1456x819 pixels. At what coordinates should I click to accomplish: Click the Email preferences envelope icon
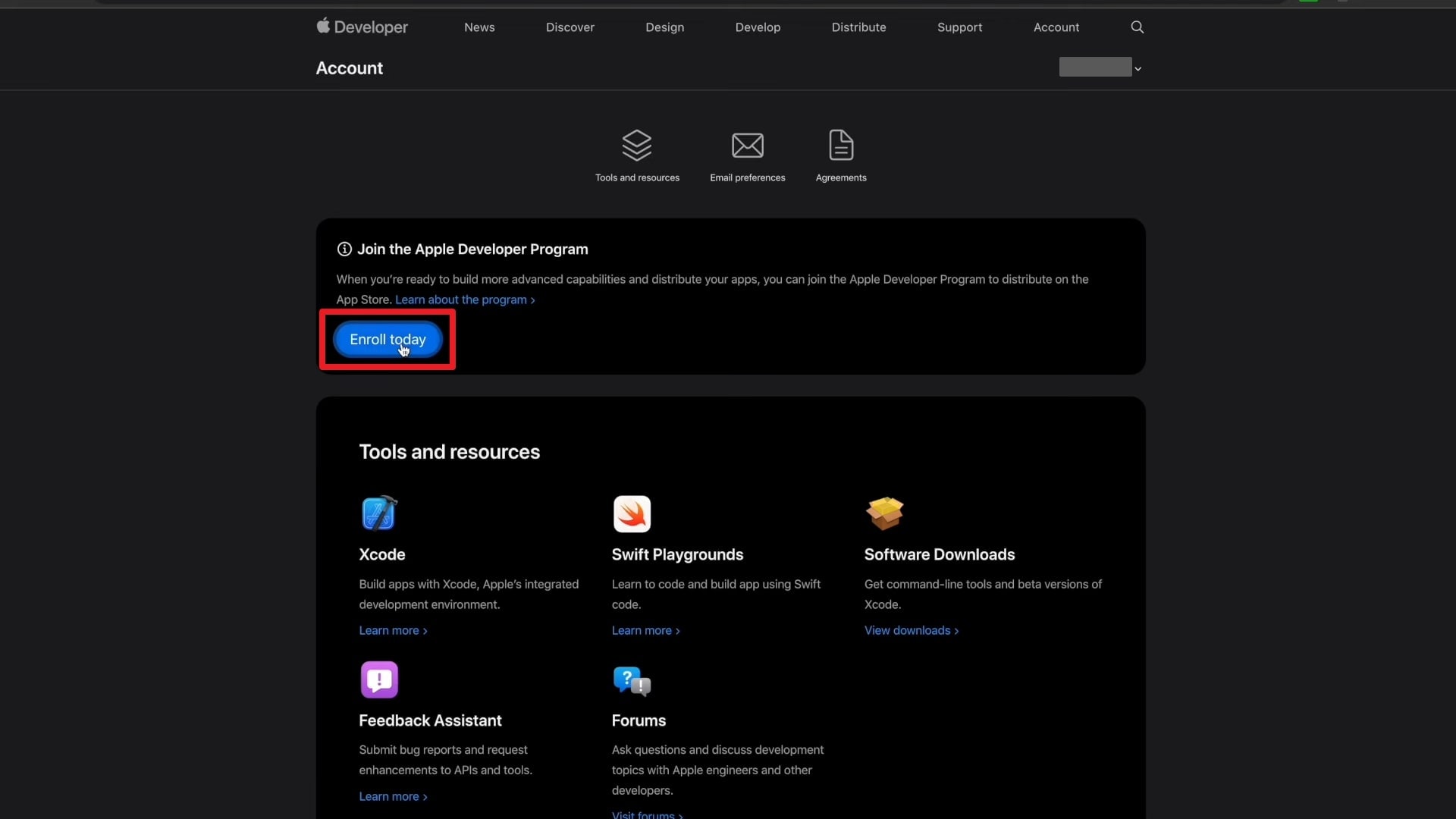(747, 145)
